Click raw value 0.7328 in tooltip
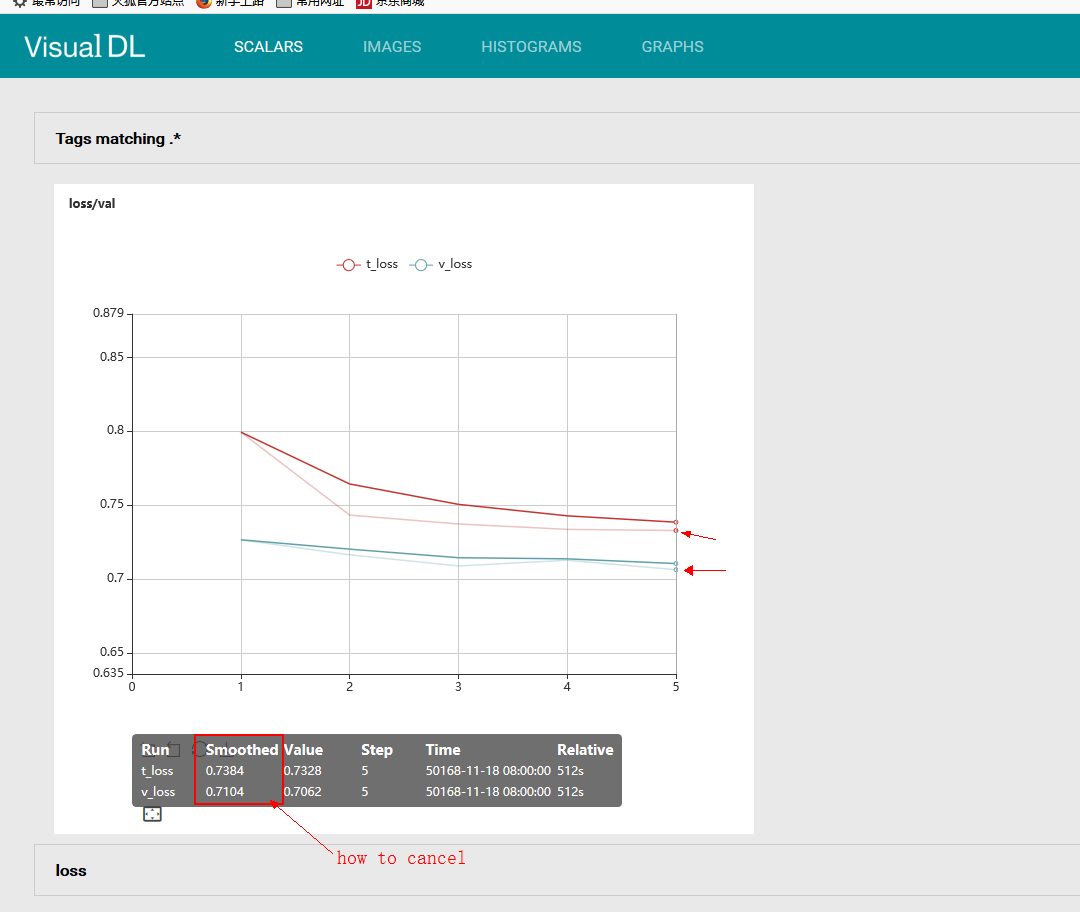 coord(302,771)
